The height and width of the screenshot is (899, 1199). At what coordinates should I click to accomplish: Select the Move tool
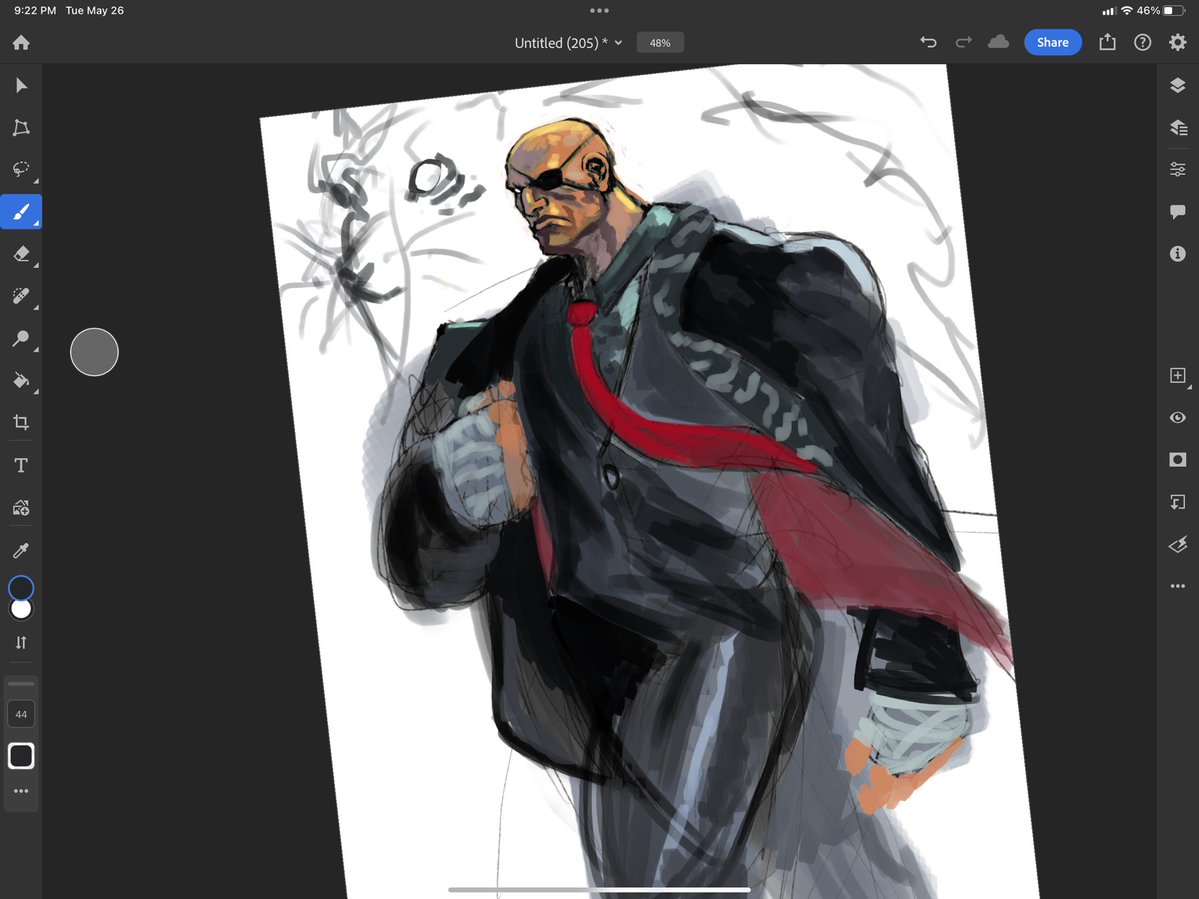[x=21, y=85]
